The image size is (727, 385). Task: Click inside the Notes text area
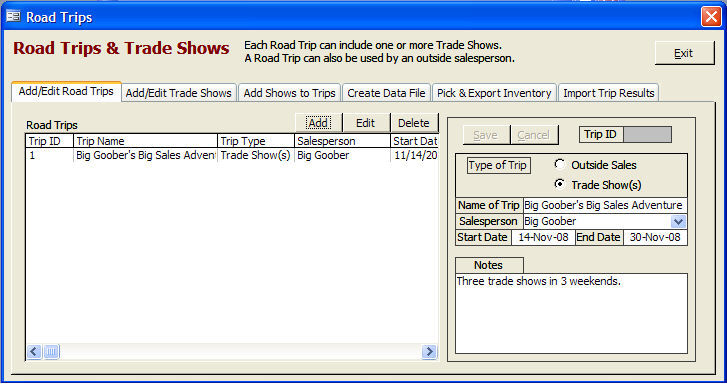[571, 313]
